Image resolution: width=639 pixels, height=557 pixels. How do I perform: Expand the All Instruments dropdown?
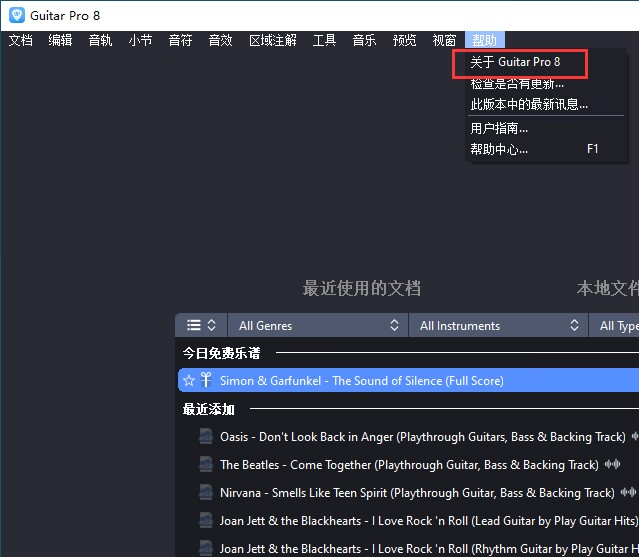[x=499, y=326]
